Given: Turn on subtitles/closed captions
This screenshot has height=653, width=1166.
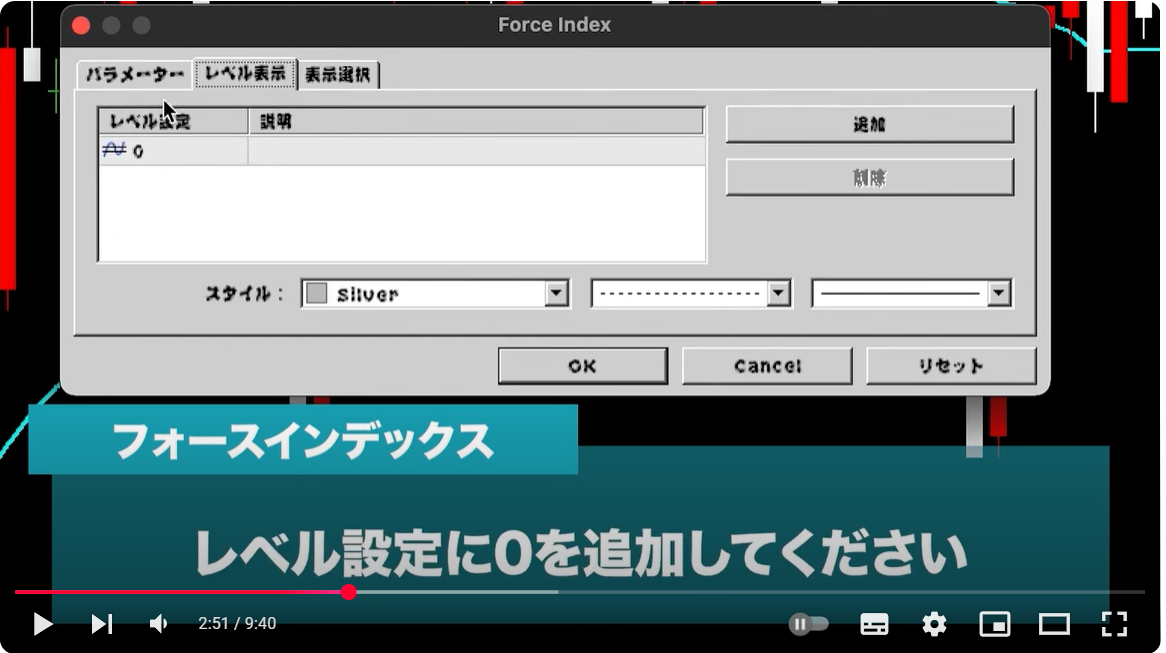Looking at the screenshot, I should pos(874,624).
